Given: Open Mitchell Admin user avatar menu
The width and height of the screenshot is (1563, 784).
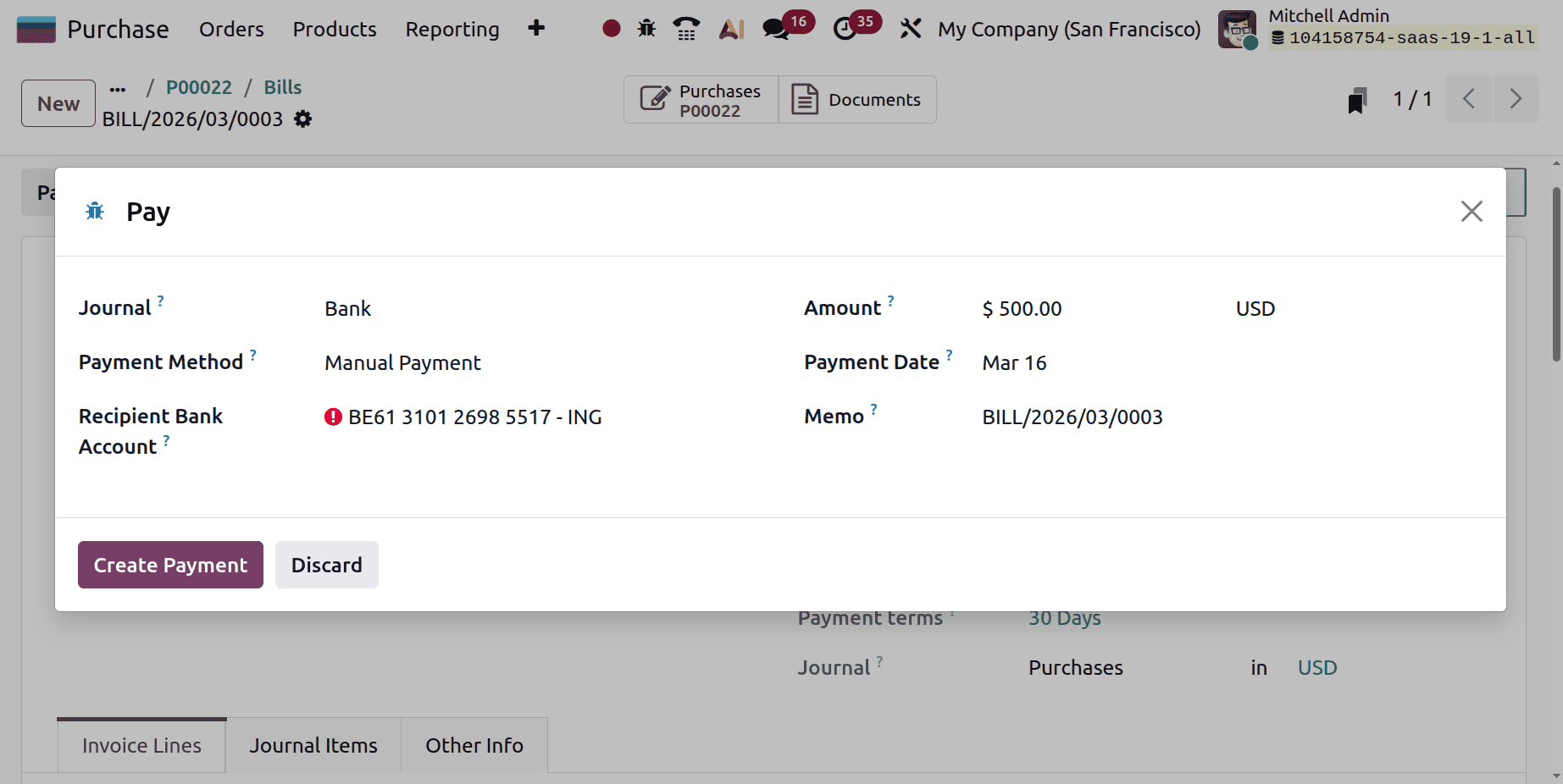Looking at the screenshot, I should 1238,28.
